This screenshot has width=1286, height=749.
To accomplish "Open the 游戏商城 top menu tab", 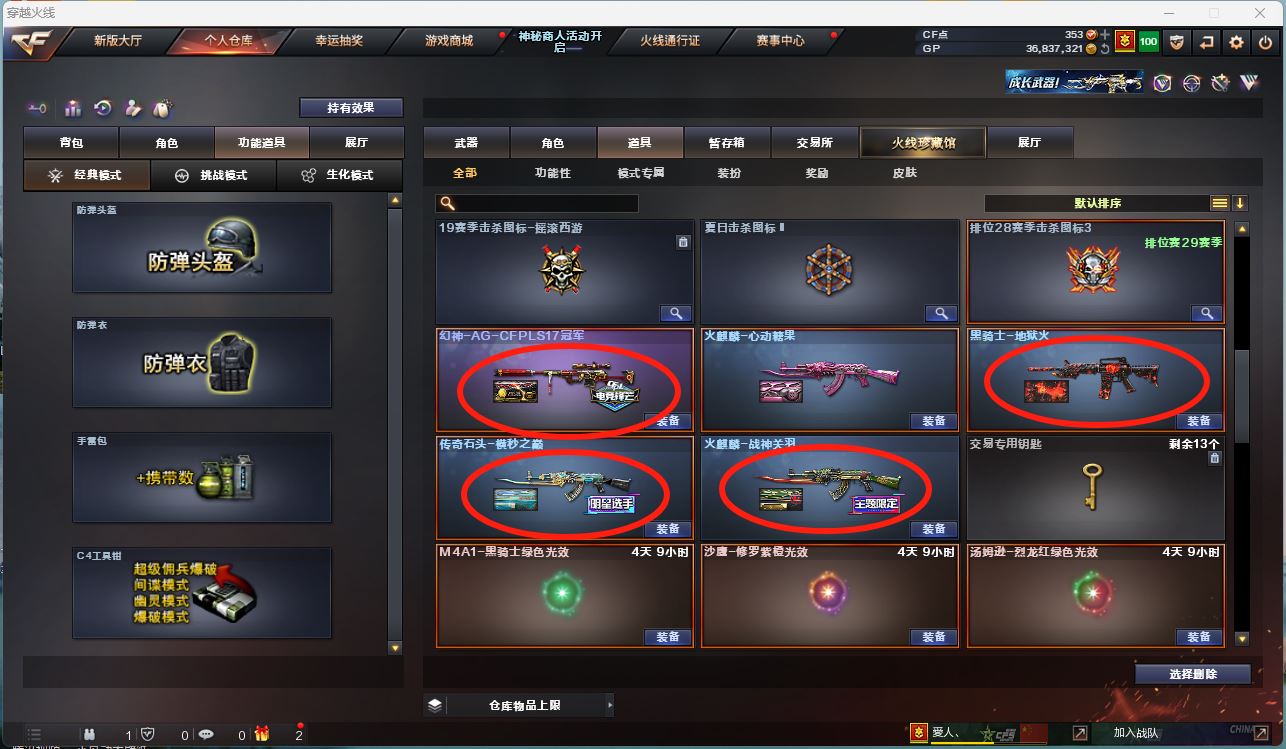I will coord(449,41).
